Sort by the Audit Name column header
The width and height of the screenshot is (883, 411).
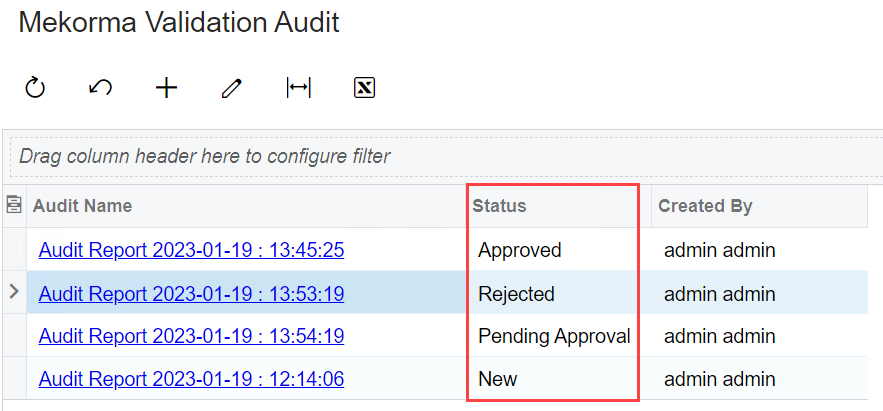(x=83, y=206)
